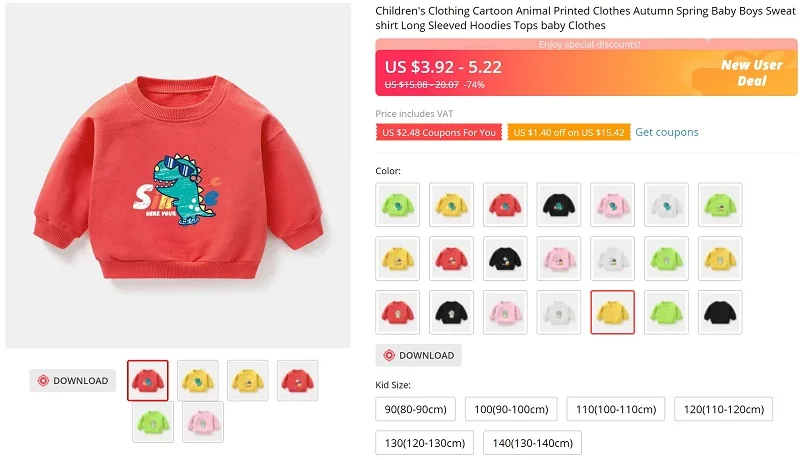Click the New User Deal banner
This screenshot has height=460, width=800.
pos(751,73)
